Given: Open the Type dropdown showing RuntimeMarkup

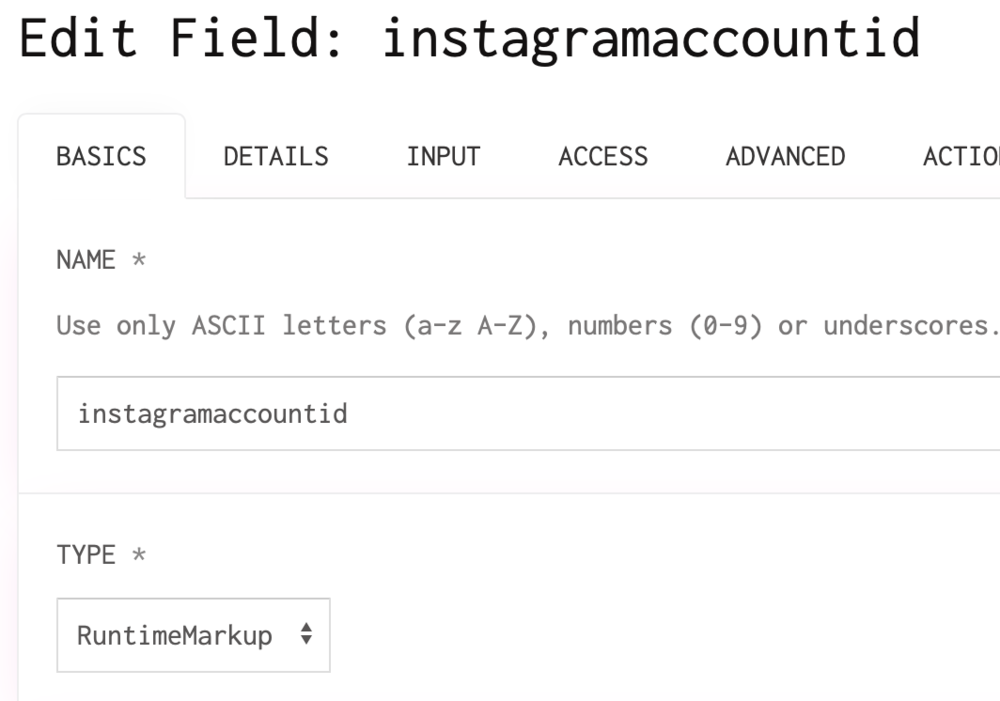Looking at the screenshot, I should pos(193,635).
